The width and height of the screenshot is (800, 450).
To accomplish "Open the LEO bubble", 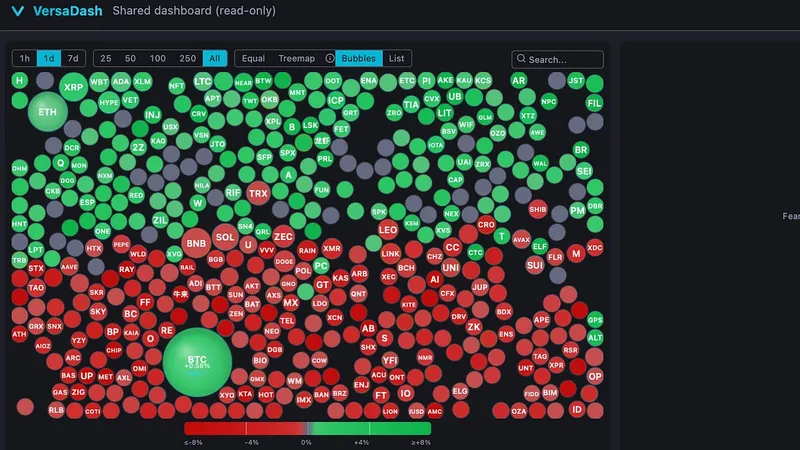I will point(388,230).
